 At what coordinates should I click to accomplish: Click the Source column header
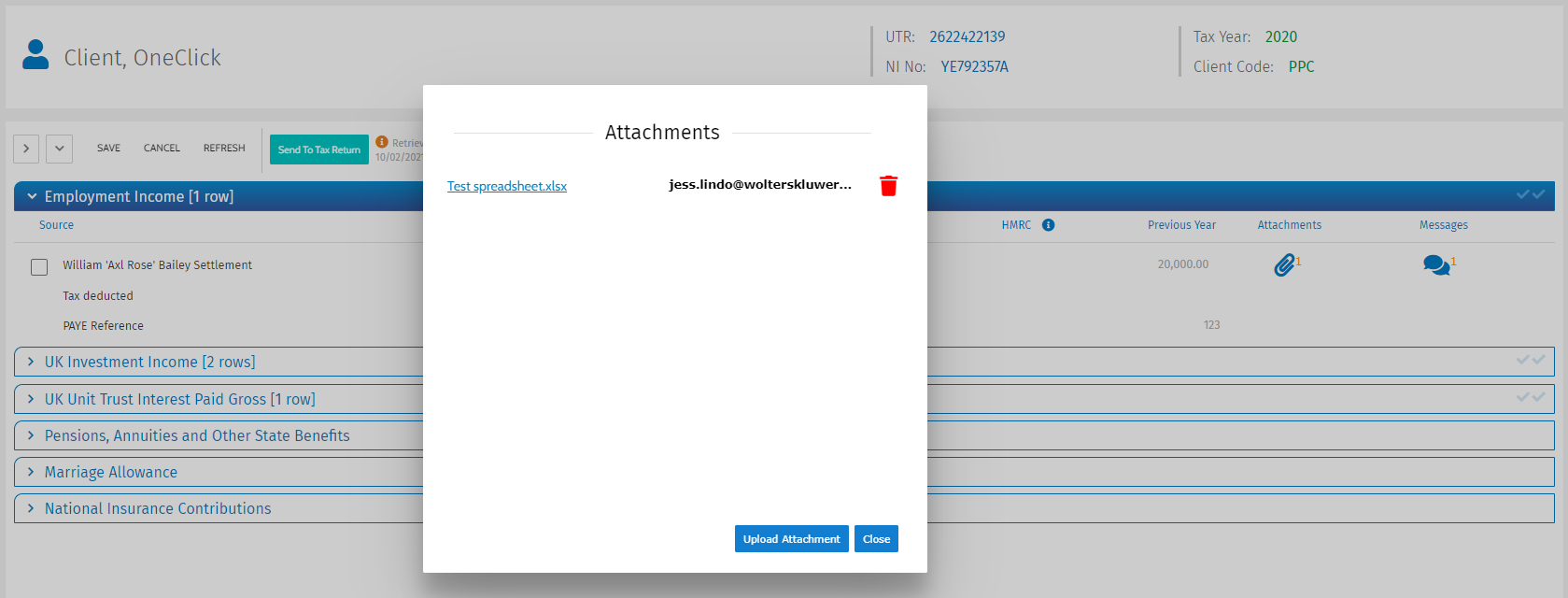[56, 225]
